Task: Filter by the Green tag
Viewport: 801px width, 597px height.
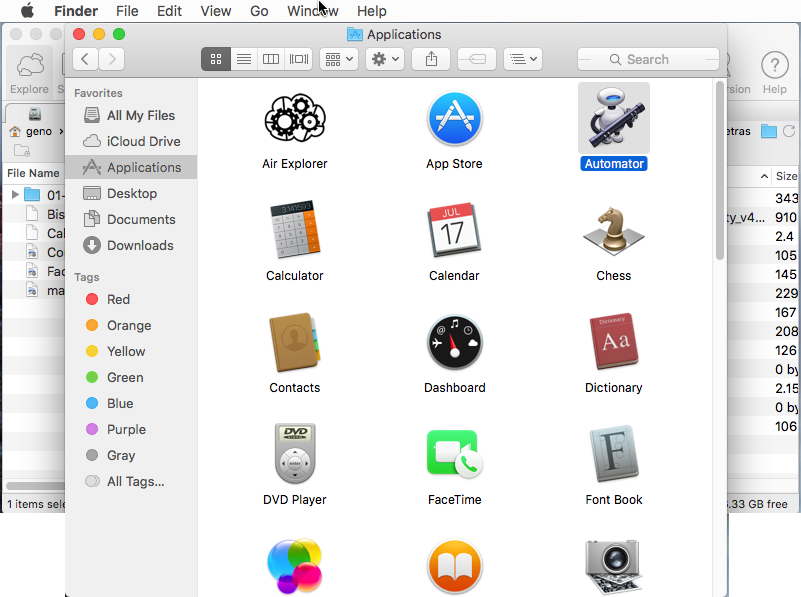Action: coord(131,377)
